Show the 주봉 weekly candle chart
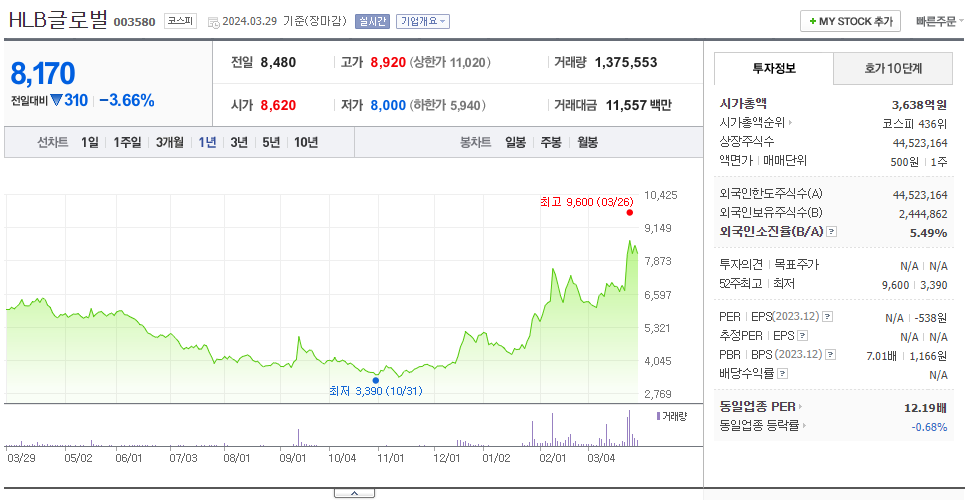The image size is (968, 500). (551, 143)
